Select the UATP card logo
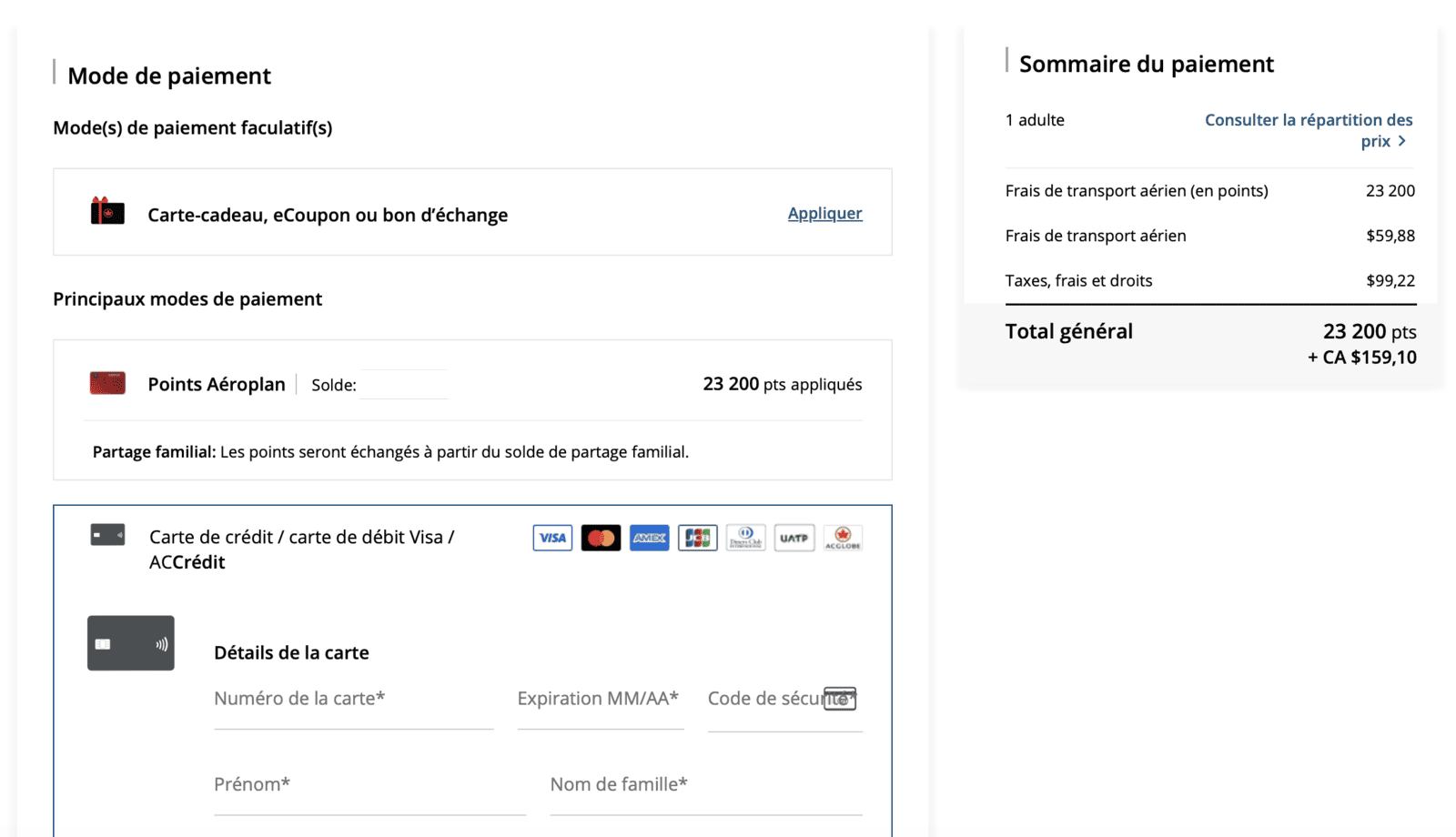 click(x=794, y=538)
